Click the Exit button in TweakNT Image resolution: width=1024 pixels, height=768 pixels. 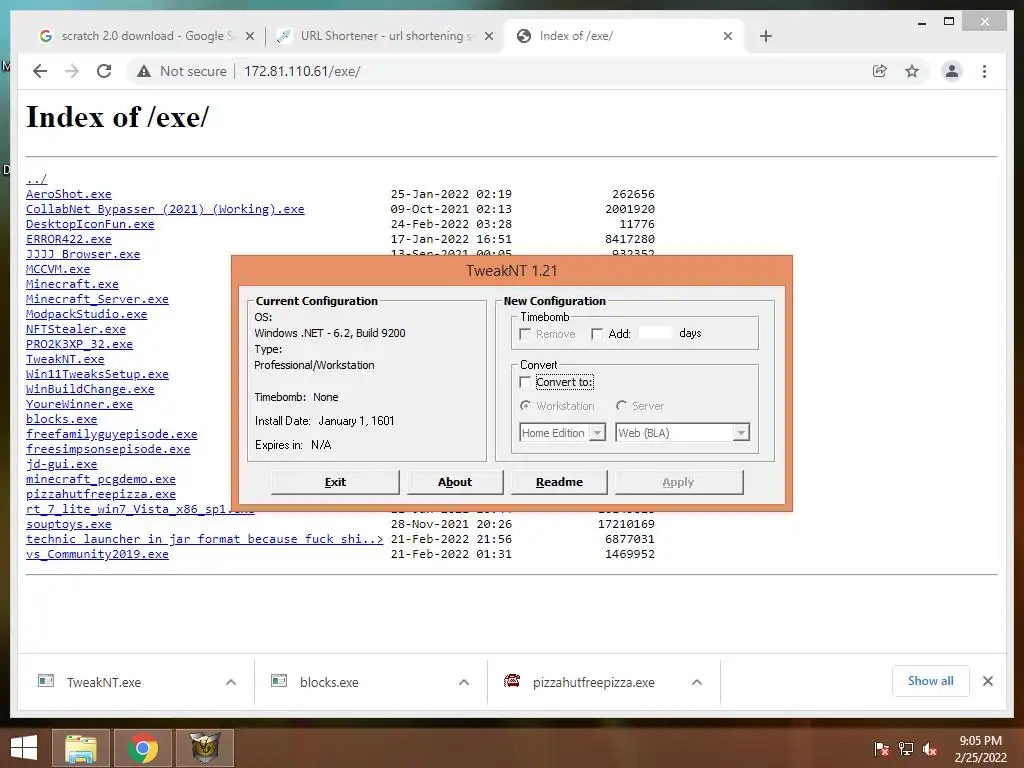click(335, 482)
